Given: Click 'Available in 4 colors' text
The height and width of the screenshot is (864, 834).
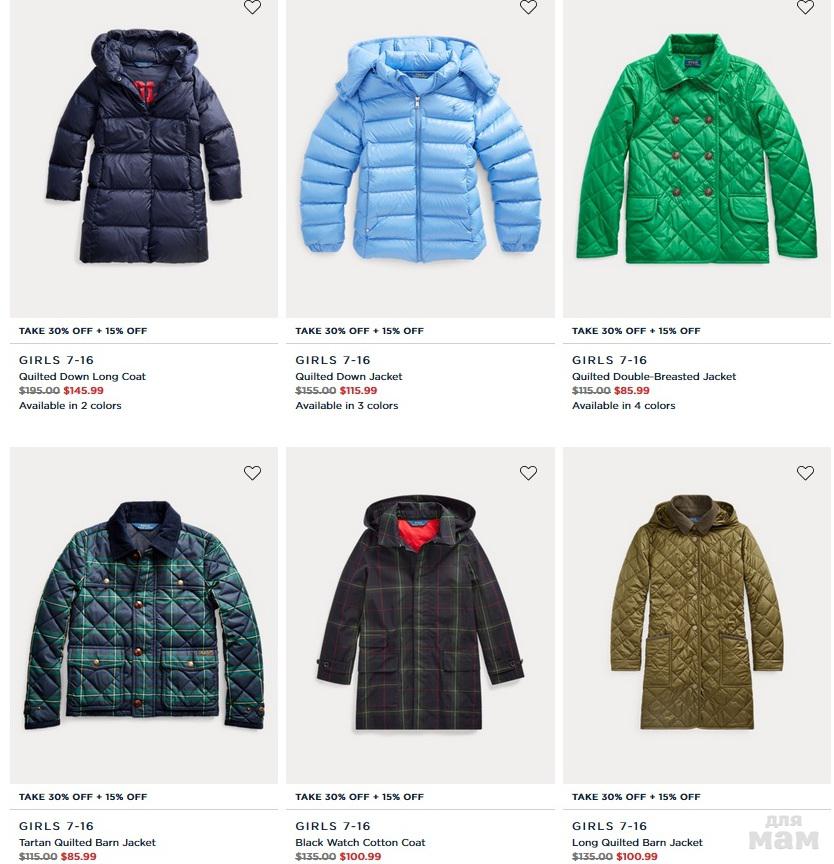Looking at the screenshot, I should click(624, 406).
